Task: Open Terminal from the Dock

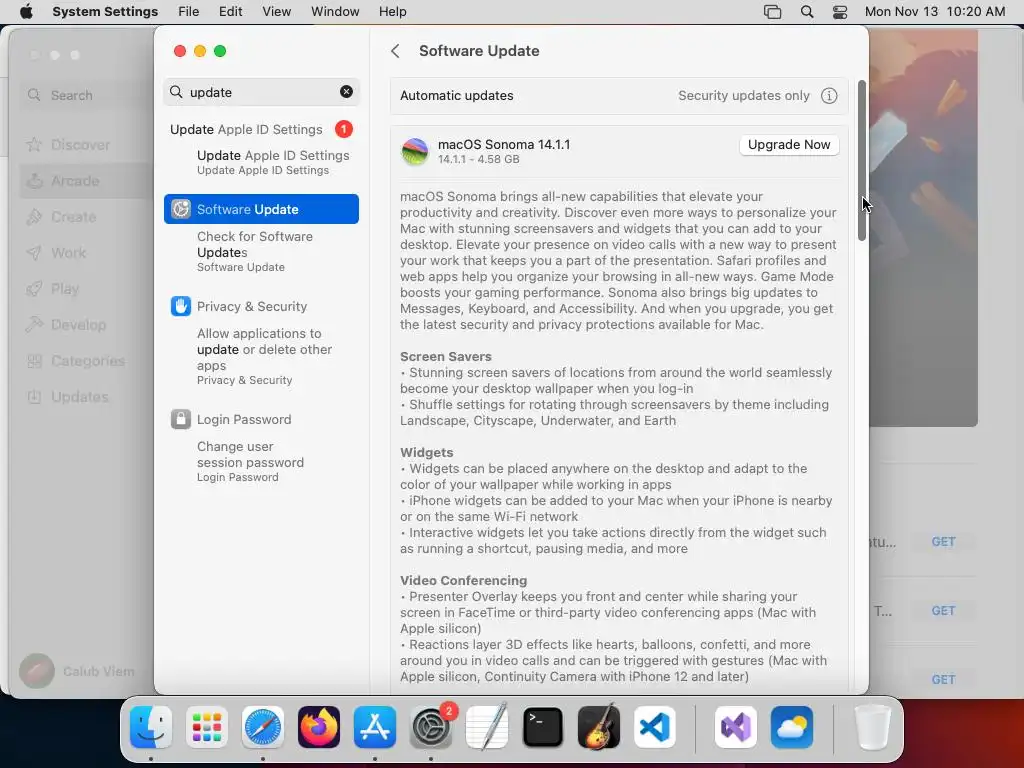Action: 543,727
